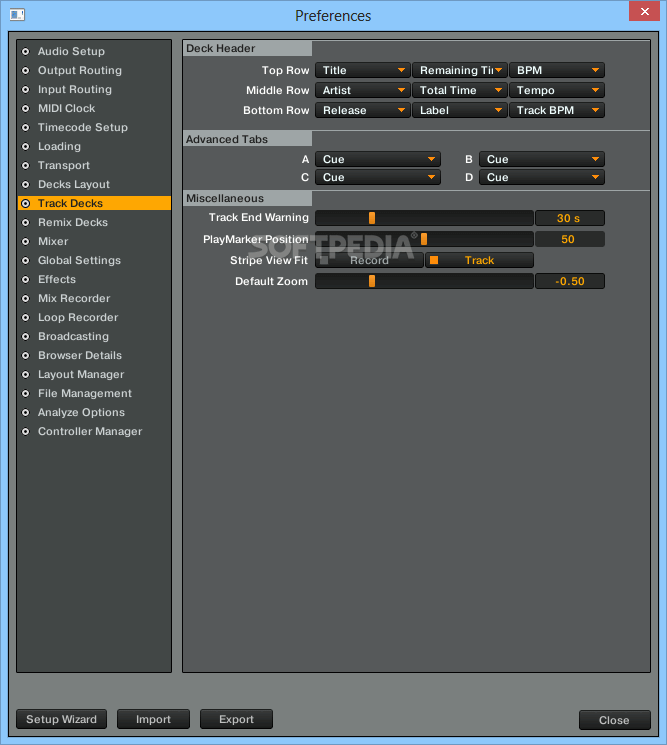Click the PlayMarker Position slider handle
This screenshot has height=745, width=667.
click(x=424, y=239)
